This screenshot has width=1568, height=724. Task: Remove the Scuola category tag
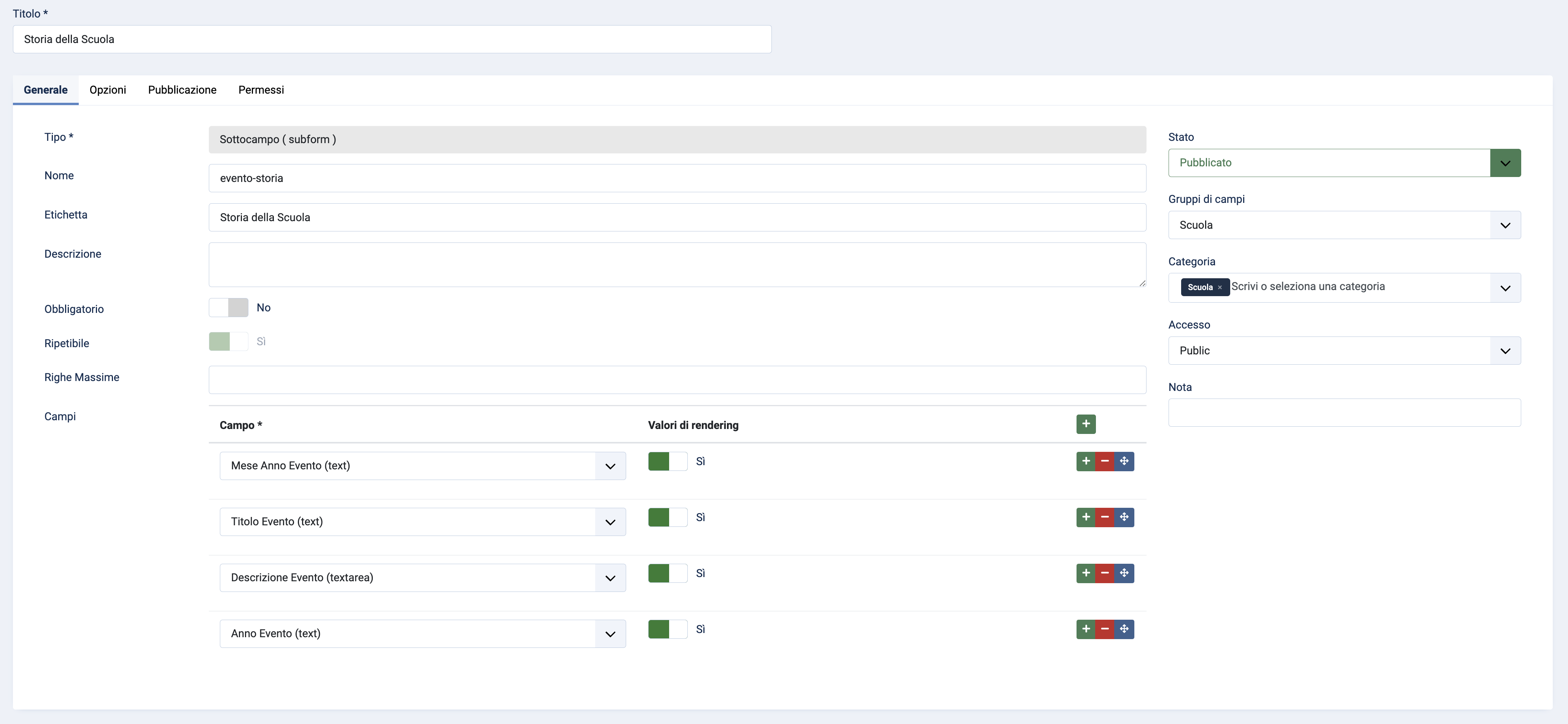pyautogui.click(x=1220, y=287)
